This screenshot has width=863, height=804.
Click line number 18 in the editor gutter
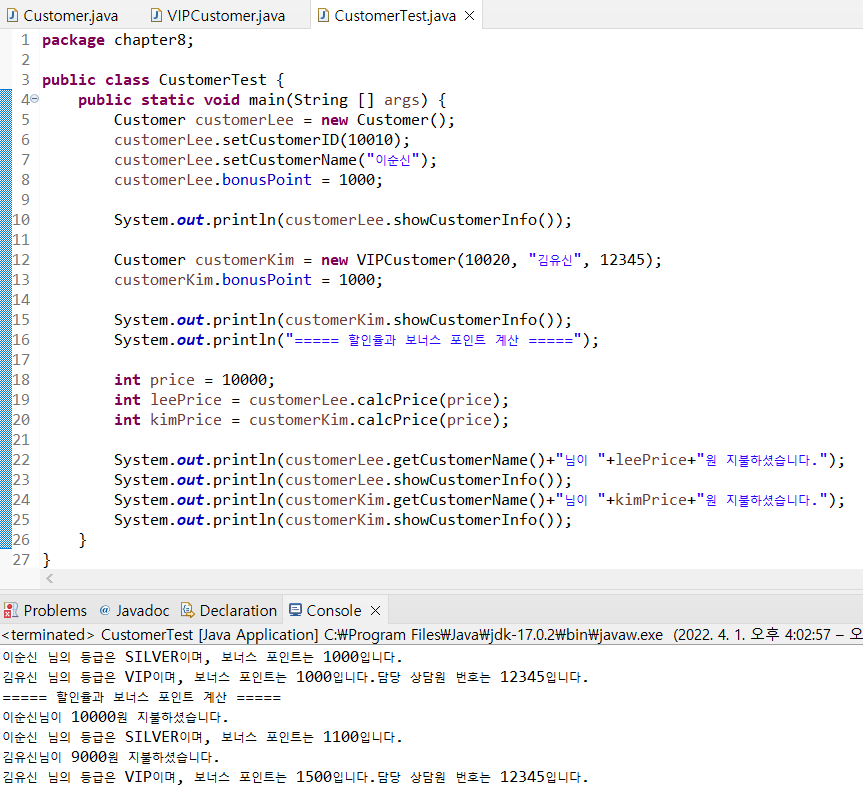21,380
